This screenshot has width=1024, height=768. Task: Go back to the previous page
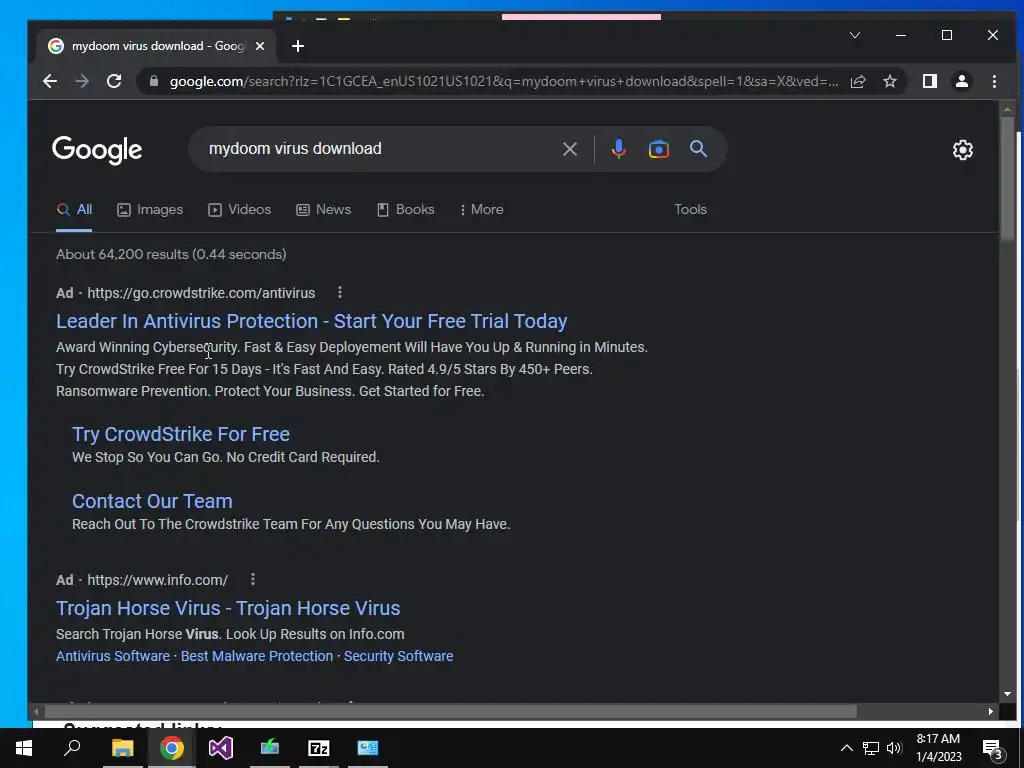50,81
